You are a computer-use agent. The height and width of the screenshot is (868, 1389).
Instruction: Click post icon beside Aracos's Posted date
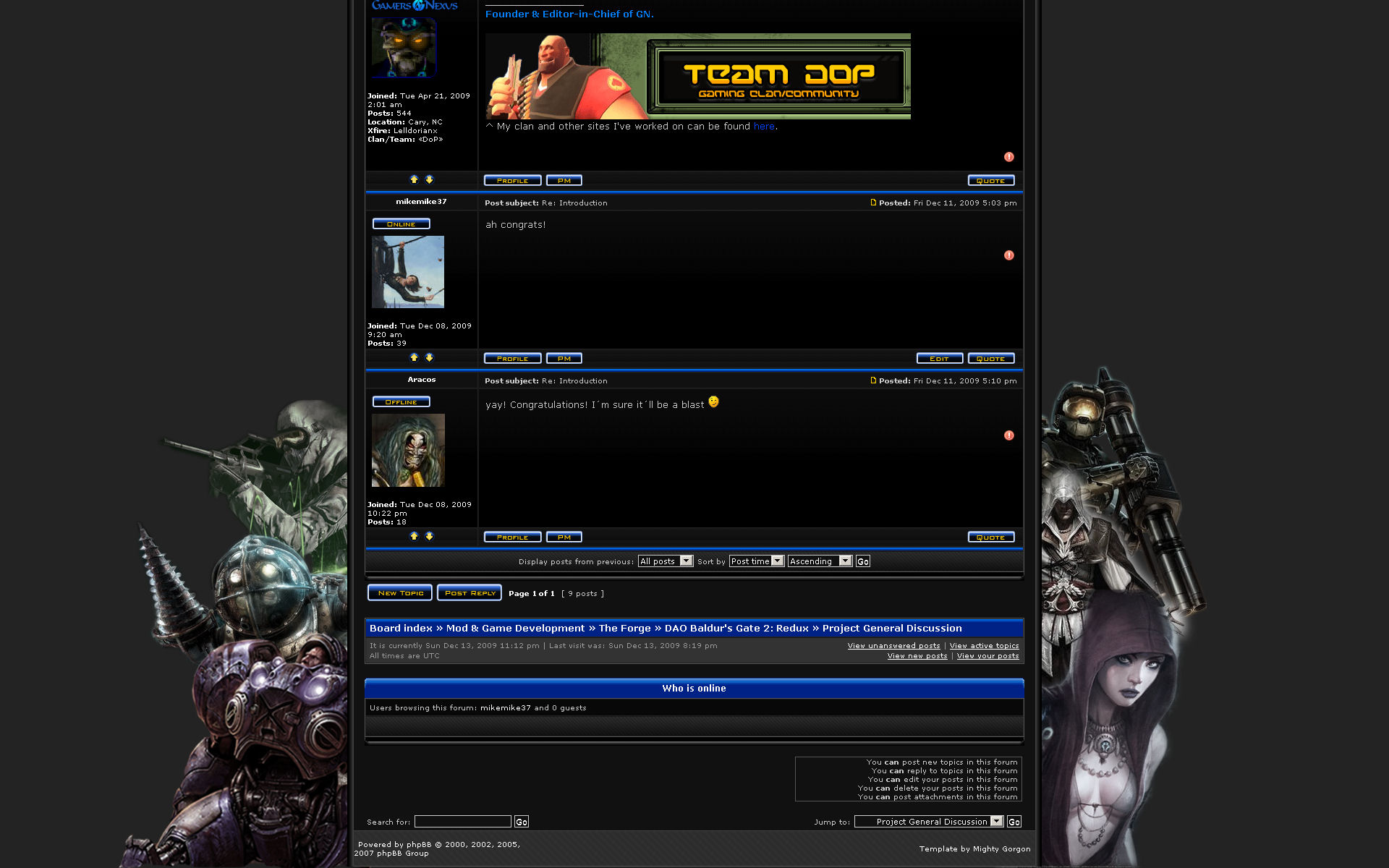pos(873,380)
